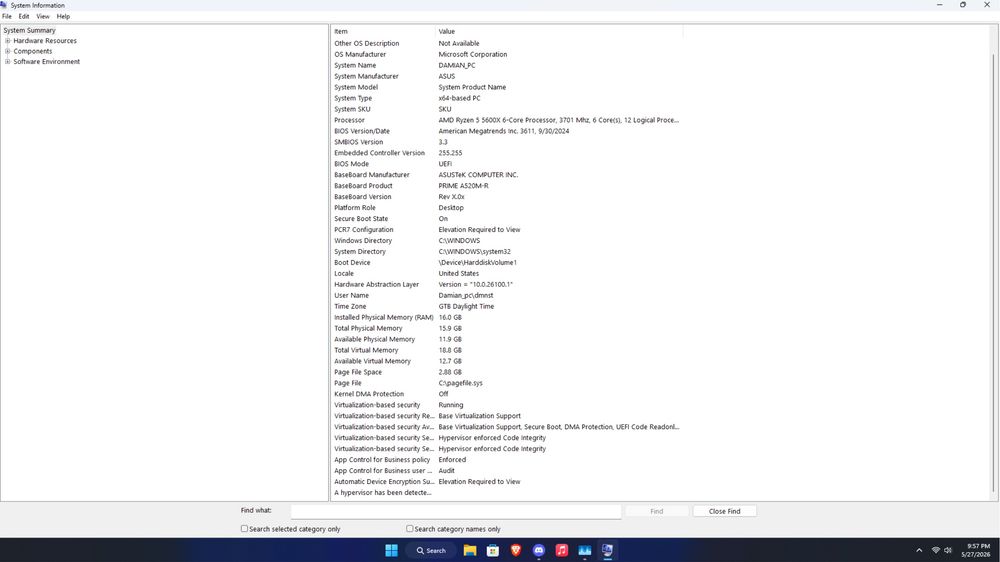Open Discord from the taskbar
The width and height of the screenshot is (1000, 562).
pyautogui.click(x=539, y=551)
